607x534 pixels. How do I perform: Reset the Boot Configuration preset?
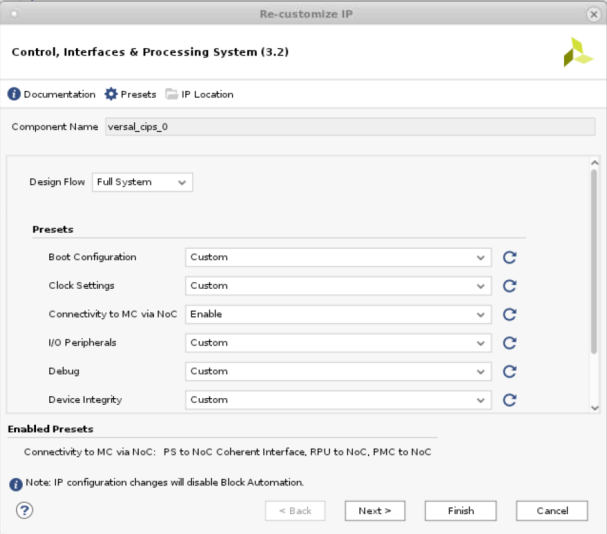pyautogui.click(x=509, y=257)
